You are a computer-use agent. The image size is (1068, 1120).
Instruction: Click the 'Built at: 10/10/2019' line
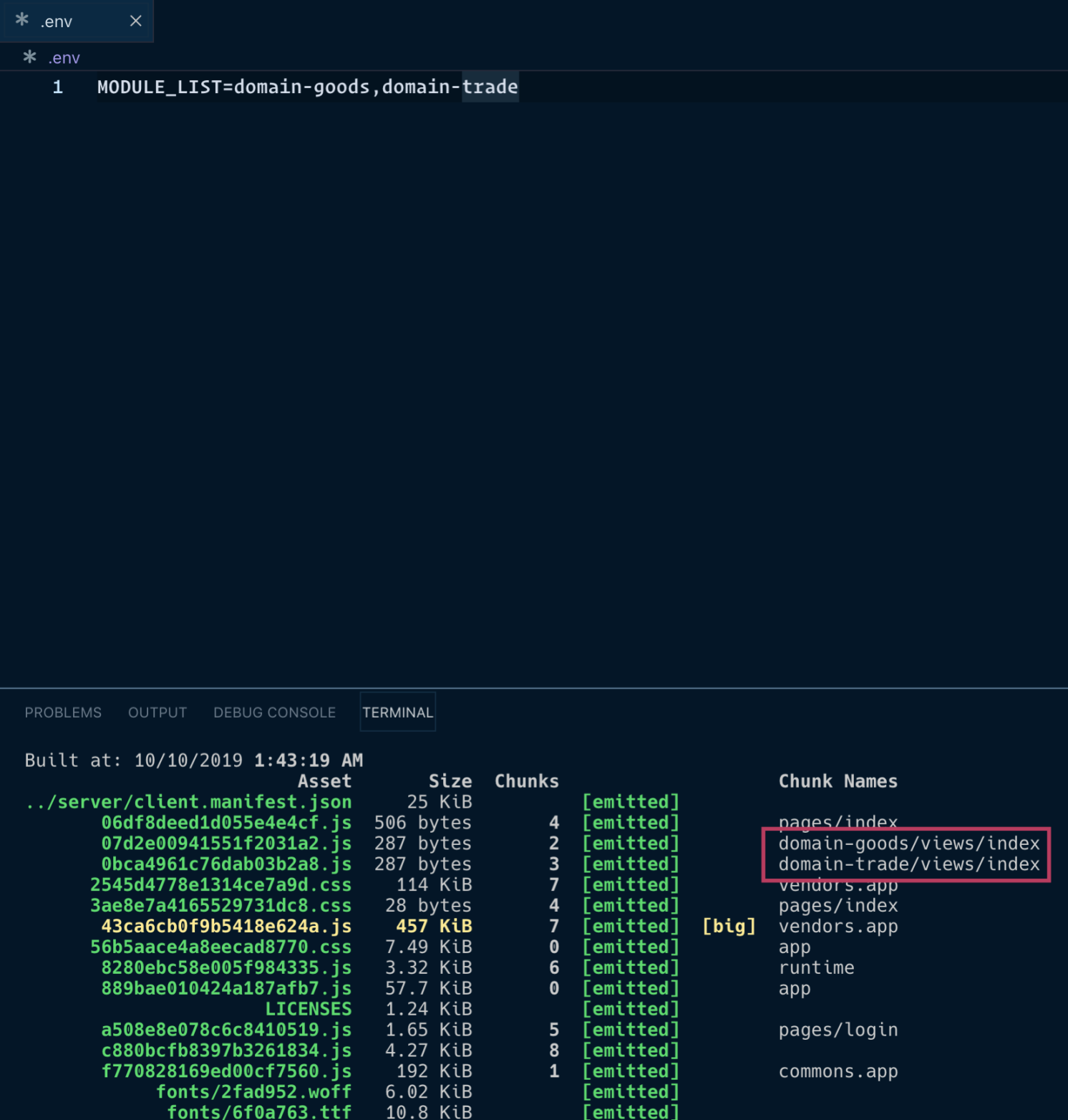[194, 761]
